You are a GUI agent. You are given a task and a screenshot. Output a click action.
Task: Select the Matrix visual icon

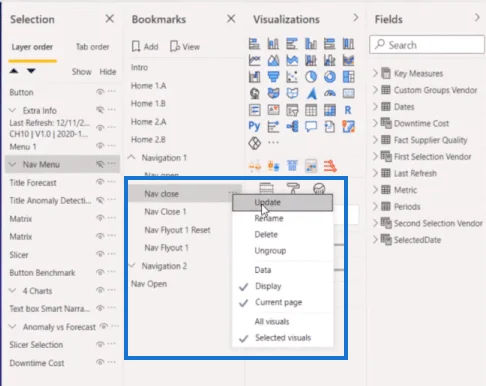tap(330, 110)
